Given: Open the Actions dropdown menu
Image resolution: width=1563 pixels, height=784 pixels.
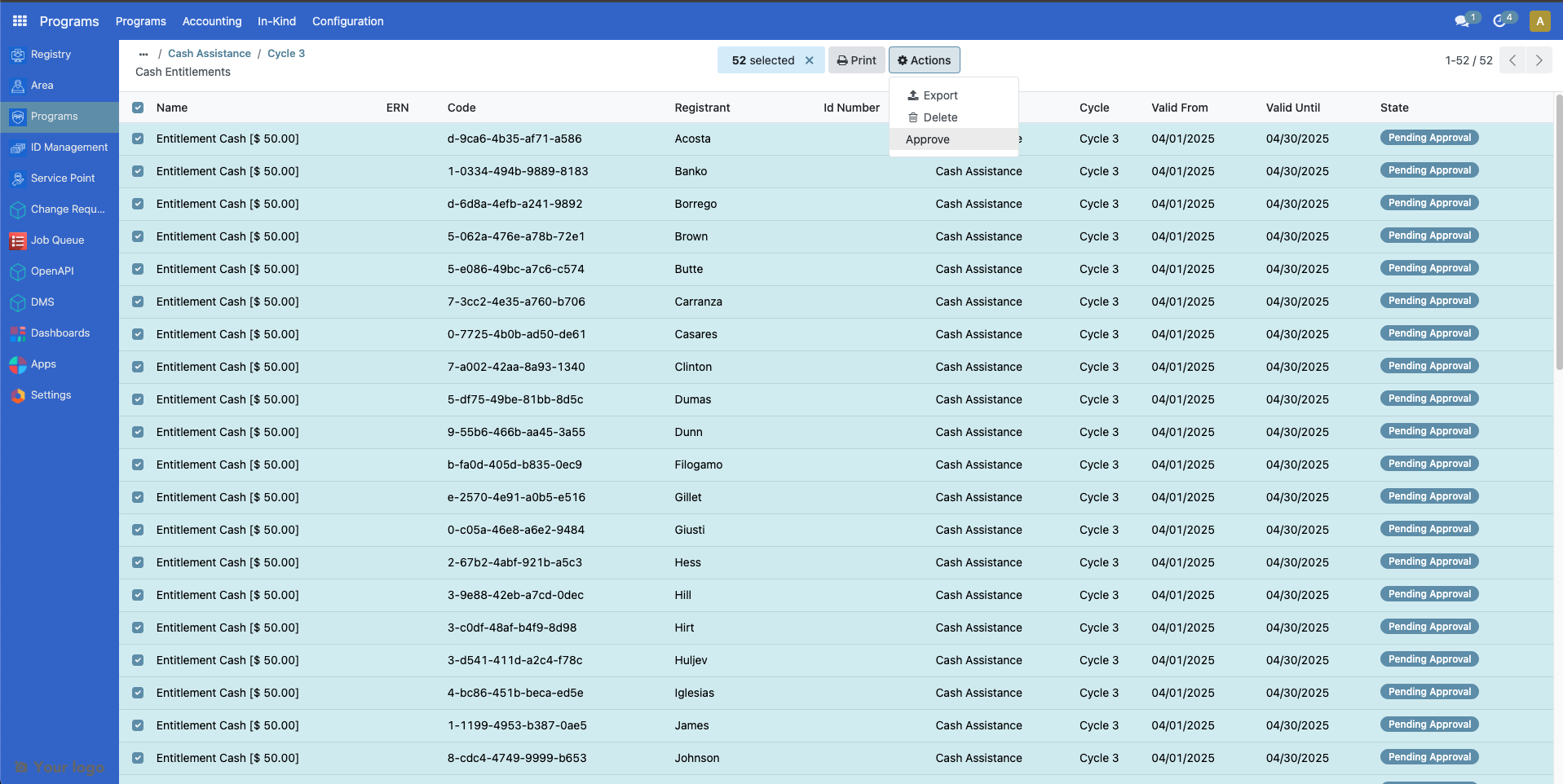Looking at the screenshot, I should click(x=923, y=59).
